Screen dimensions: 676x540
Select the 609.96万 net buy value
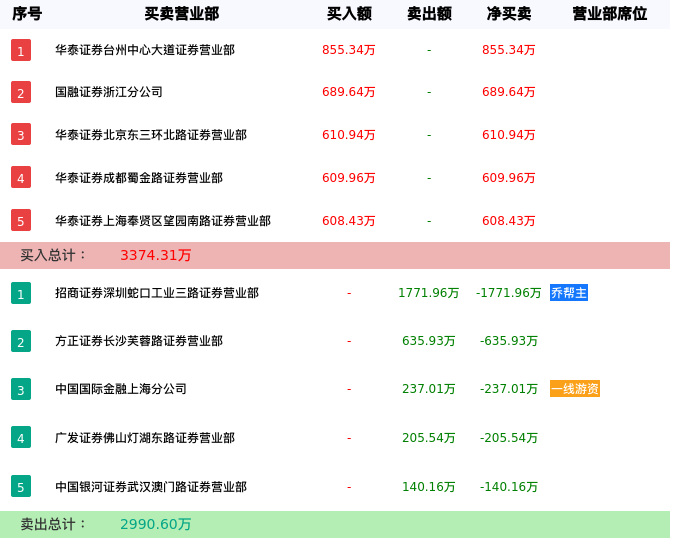coord(509,178)
